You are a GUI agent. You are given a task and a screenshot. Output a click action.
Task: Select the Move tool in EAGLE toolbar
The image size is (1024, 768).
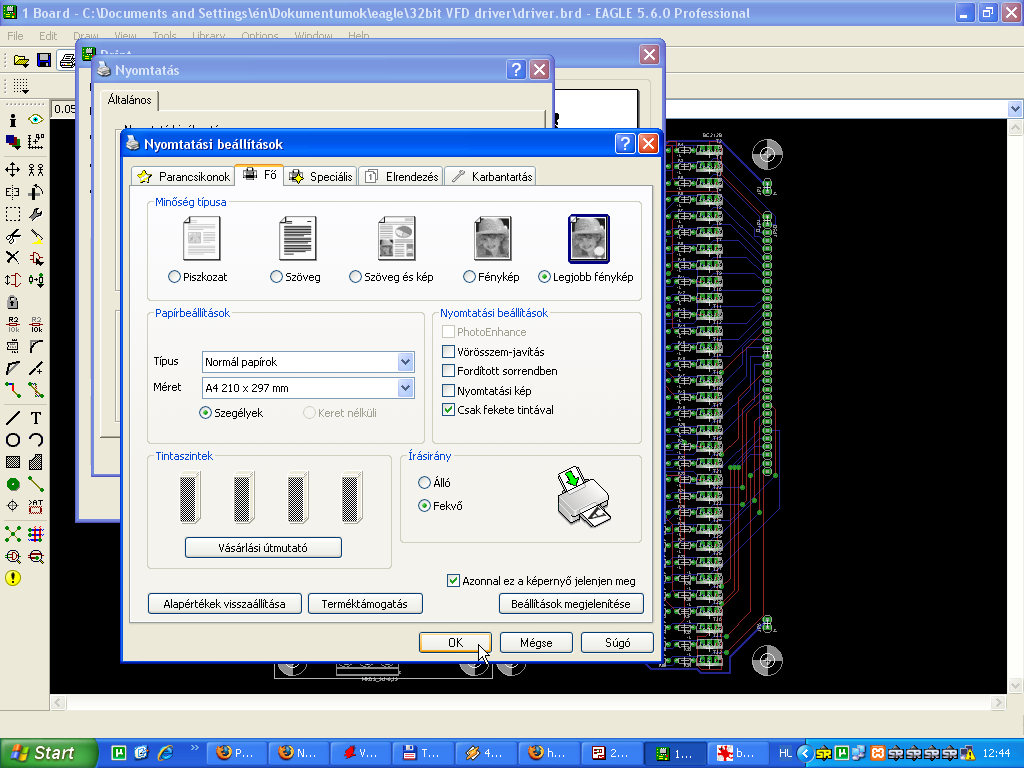[x=12, y=170]
